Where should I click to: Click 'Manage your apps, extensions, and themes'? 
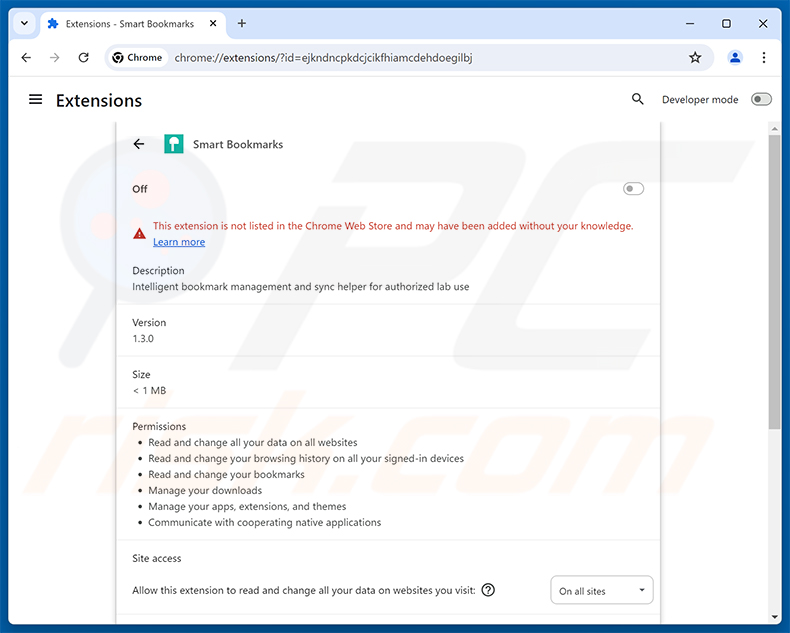pyautogui.click(x=247, y=507)
